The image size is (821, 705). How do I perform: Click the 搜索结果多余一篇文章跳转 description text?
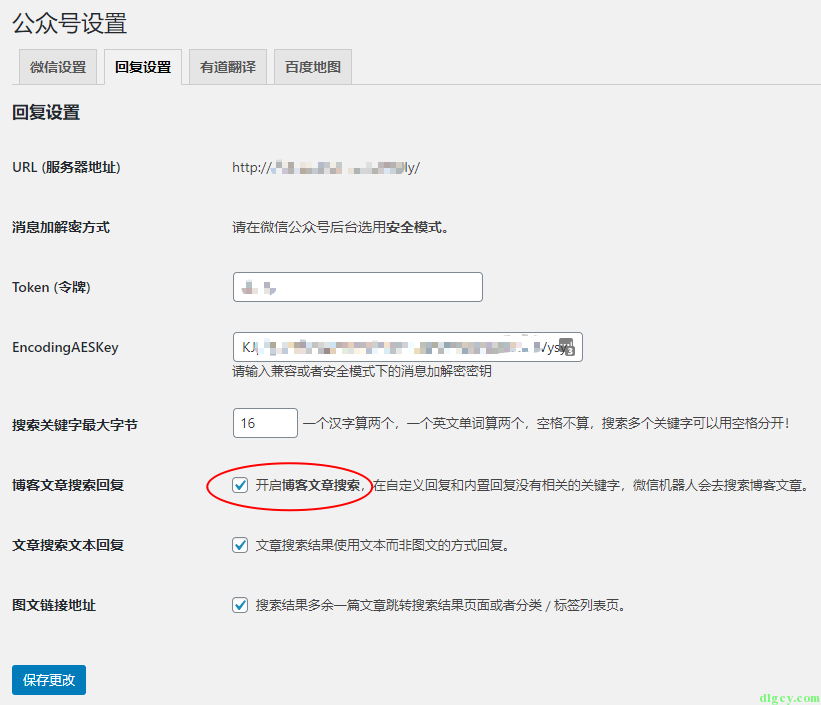click(440, 605)
